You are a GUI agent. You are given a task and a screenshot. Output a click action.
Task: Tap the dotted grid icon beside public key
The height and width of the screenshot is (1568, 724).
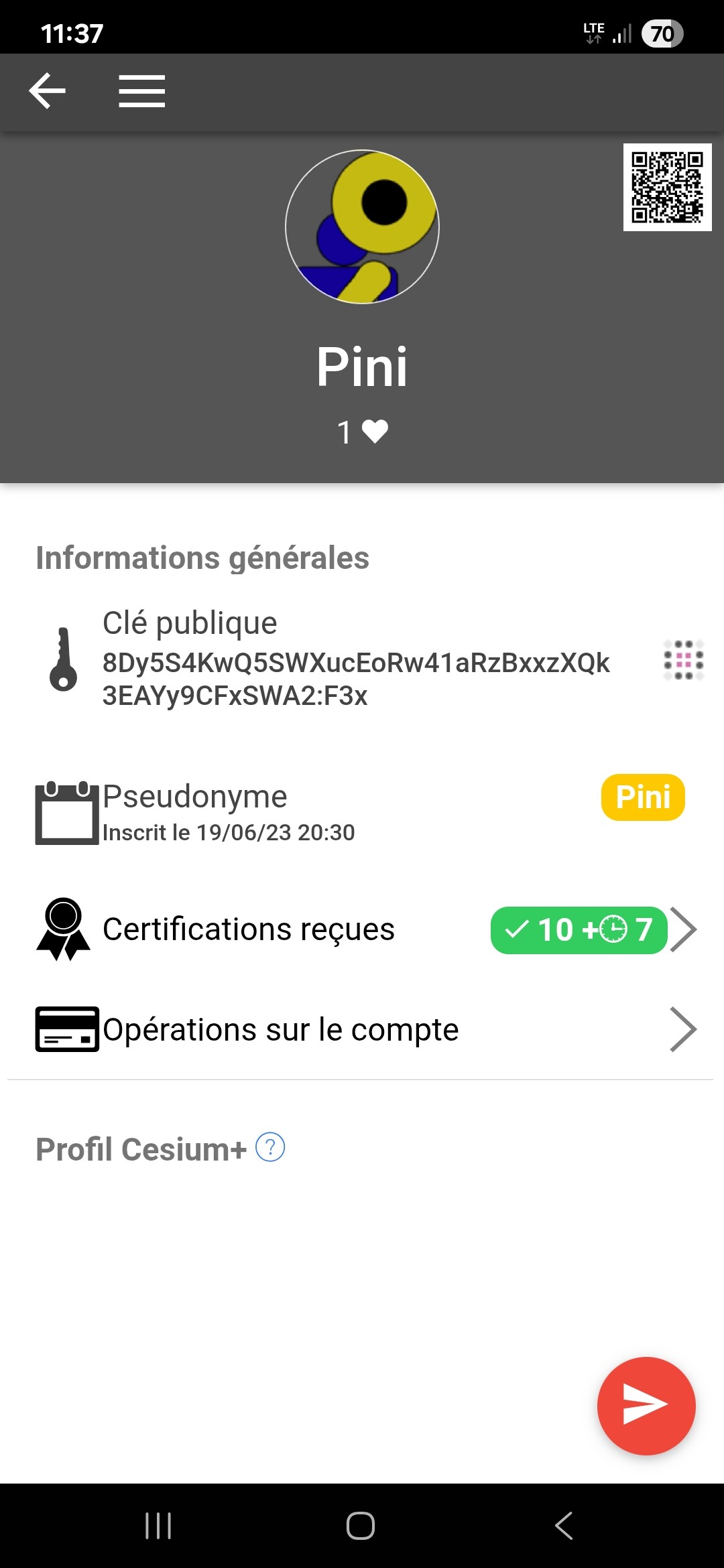683,660
